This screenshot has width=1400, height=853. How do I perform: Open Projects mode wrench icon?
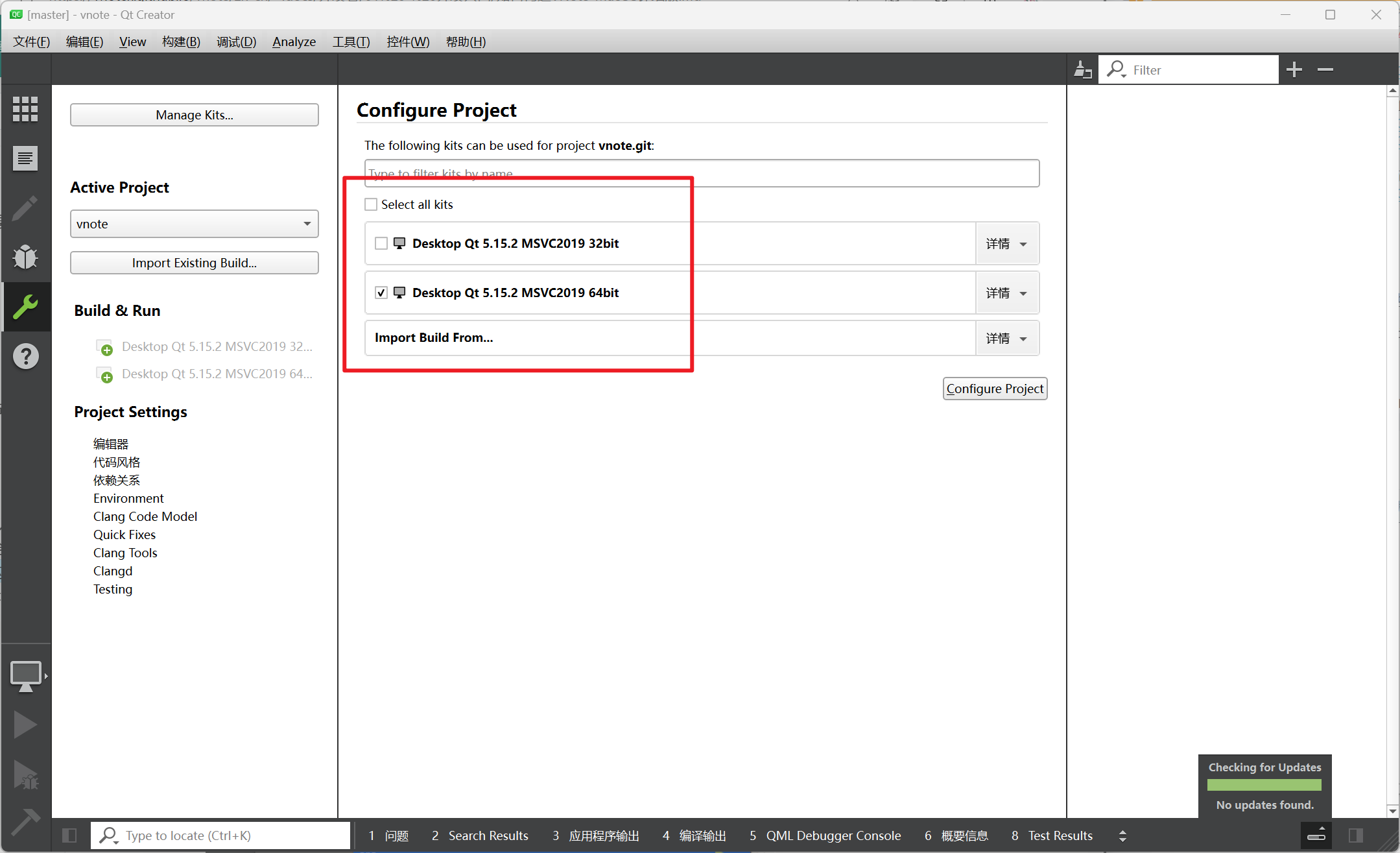tap(25, 307)
